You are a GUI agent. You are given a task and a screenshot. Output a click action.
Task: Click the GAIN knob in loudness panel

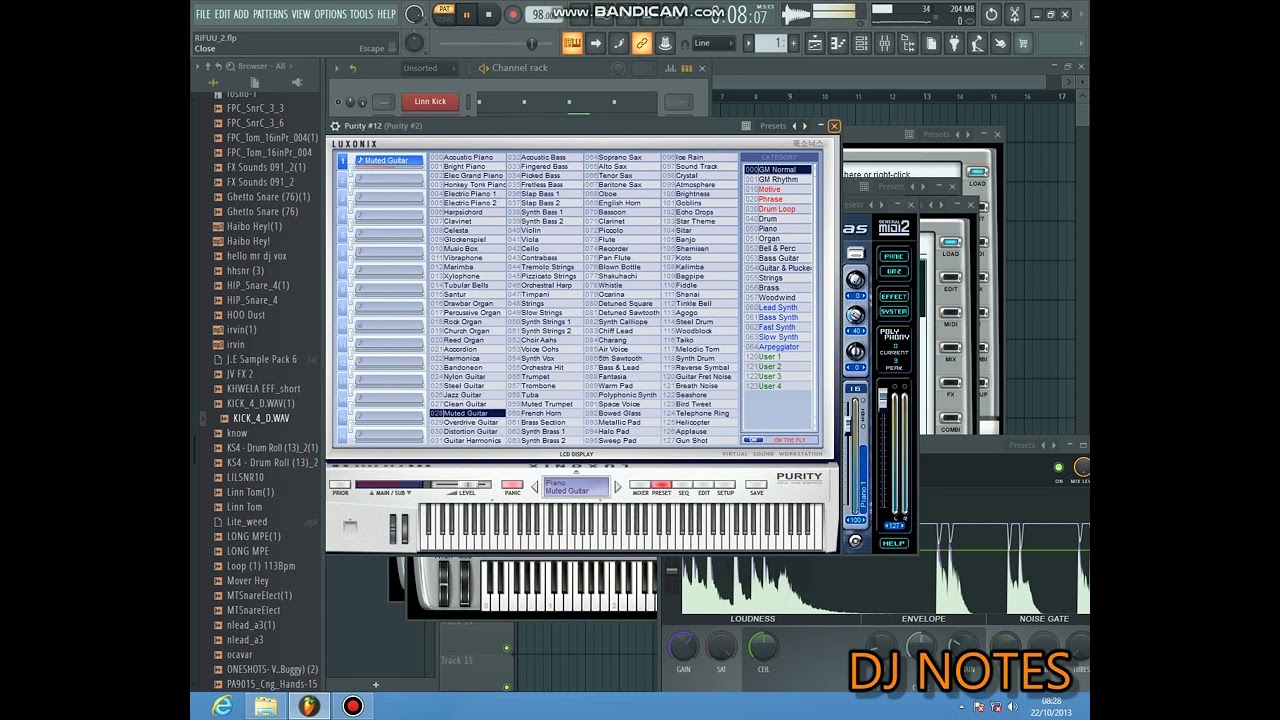pos(684,647)
